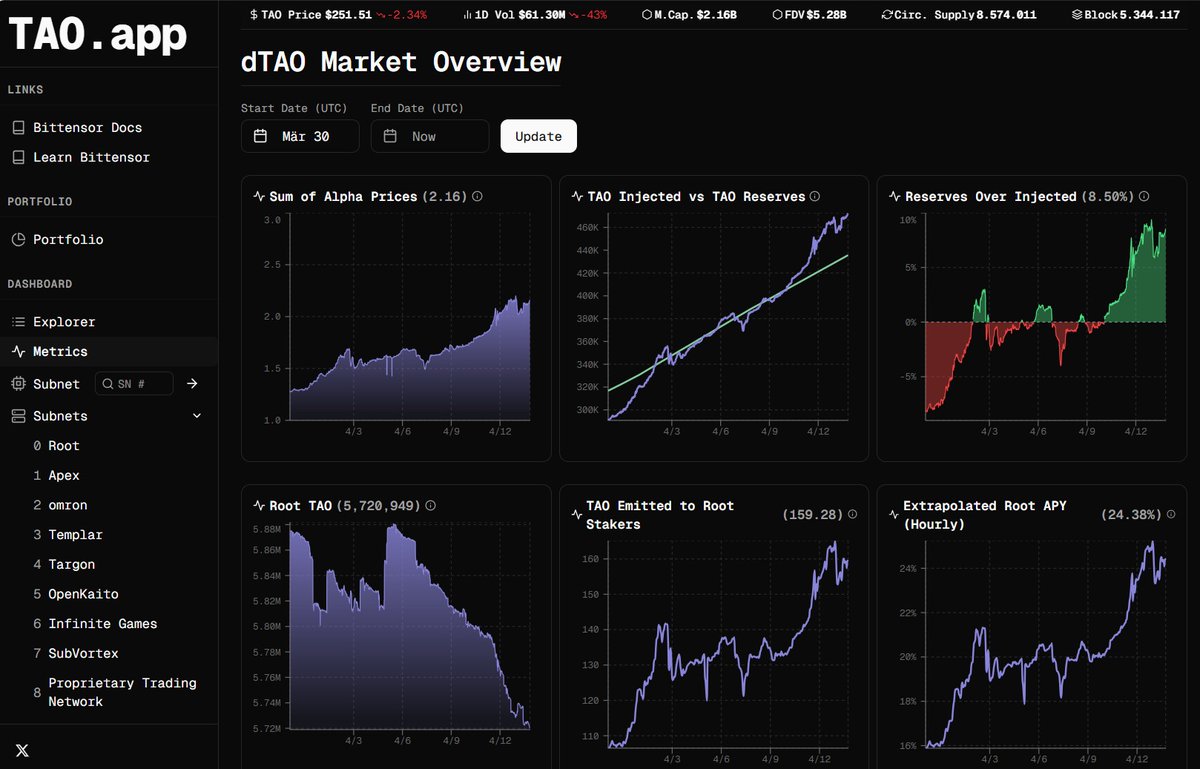Go to Portfolio page
This screenshot has height=769, width=1200.
point(68,240)
